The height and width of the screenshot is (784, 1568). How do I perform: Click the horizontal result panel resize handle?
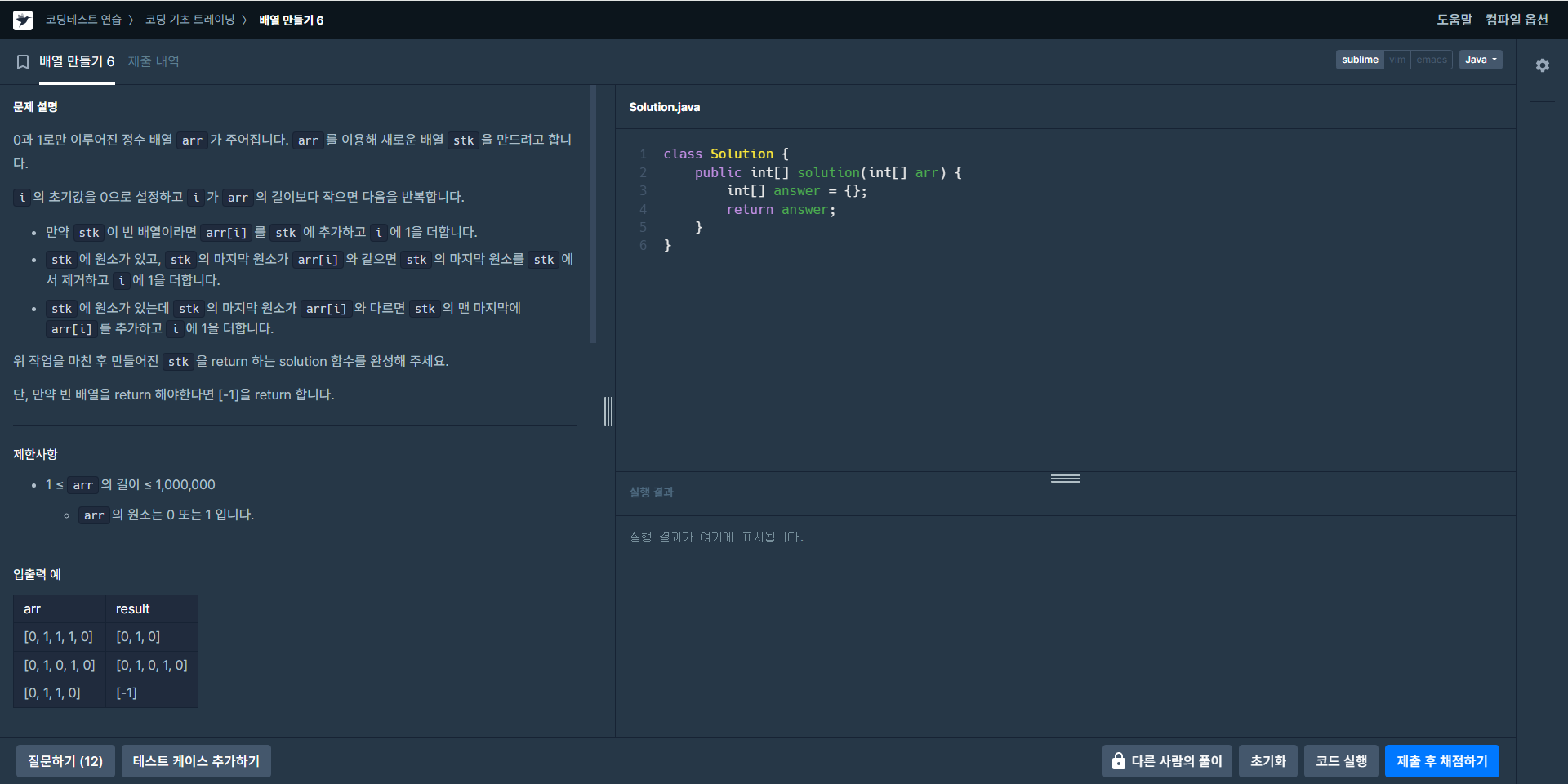(x=1066, y=479)
